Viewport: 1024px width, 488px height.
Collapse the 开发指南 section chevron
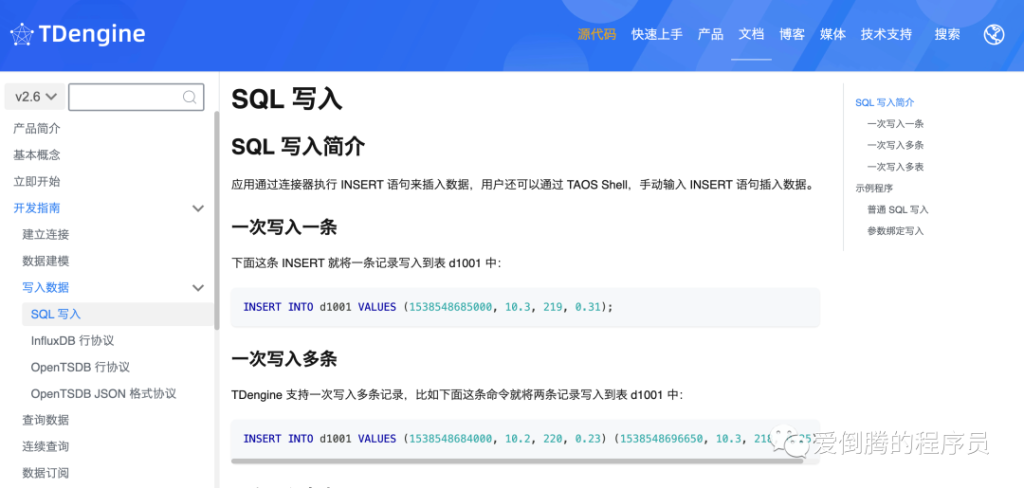pos(198,208)
